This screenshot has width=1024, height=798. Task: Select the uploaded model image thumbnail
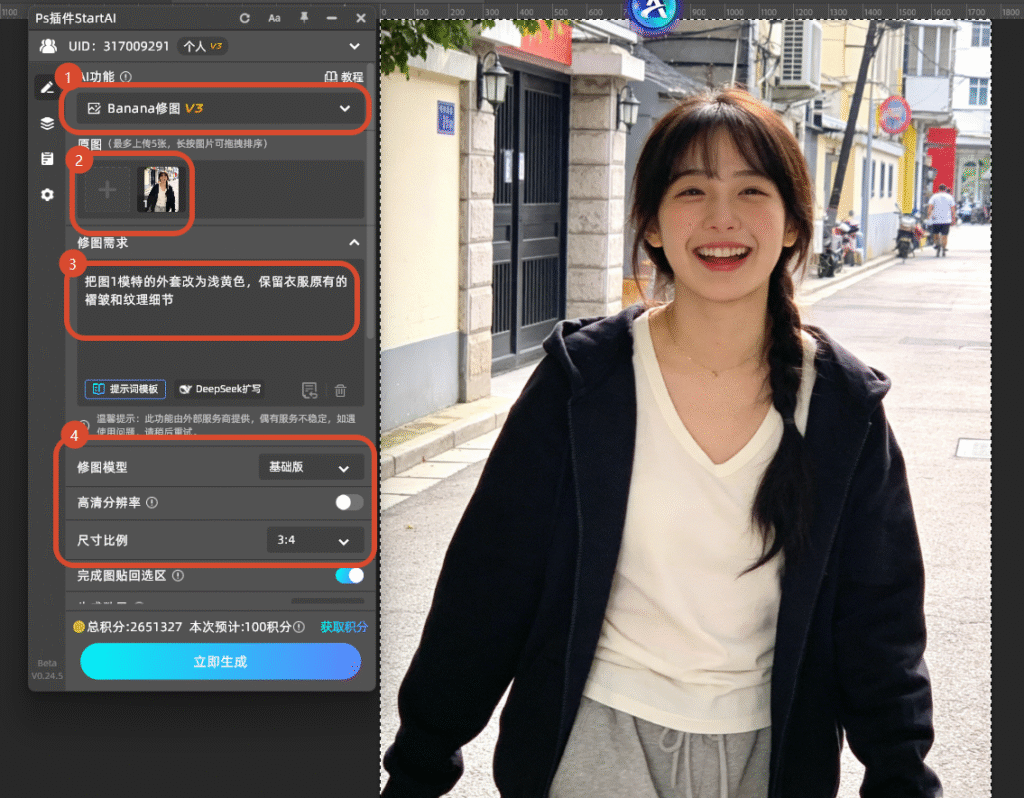point(161,189)
